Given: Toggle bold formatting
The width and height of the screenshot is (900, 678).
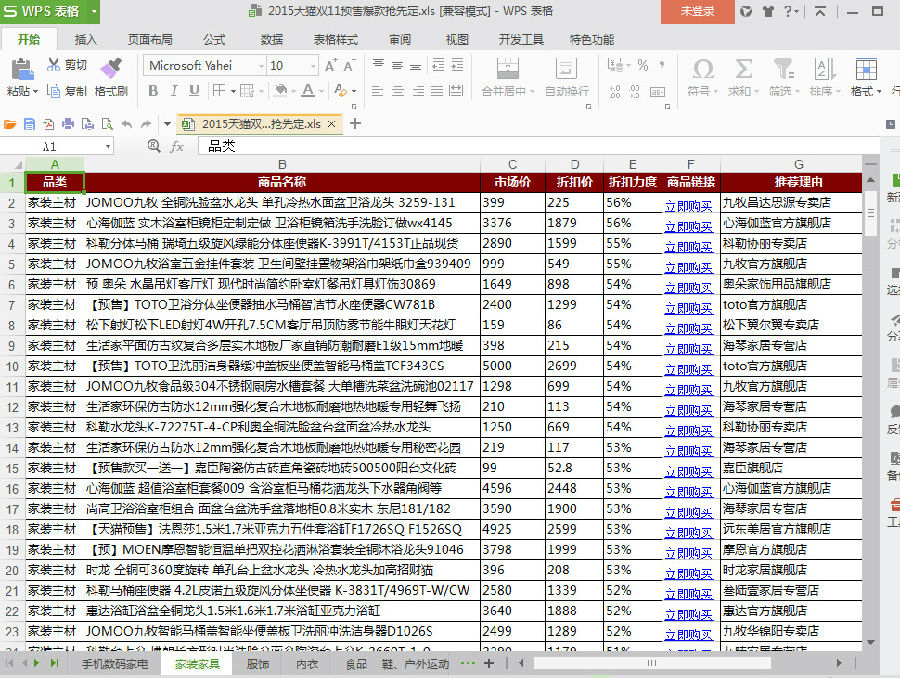Looking at the screenshot, I should coord(153,91).
